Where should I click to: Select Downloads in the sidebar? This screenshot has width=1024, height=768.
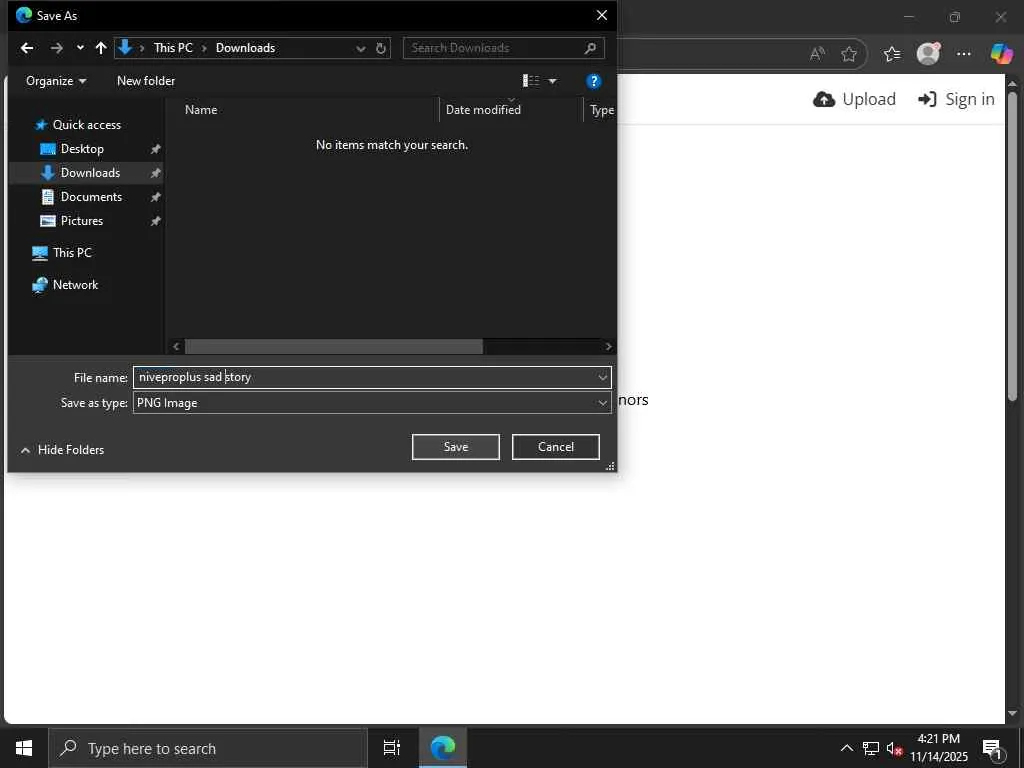coord(90,173)
